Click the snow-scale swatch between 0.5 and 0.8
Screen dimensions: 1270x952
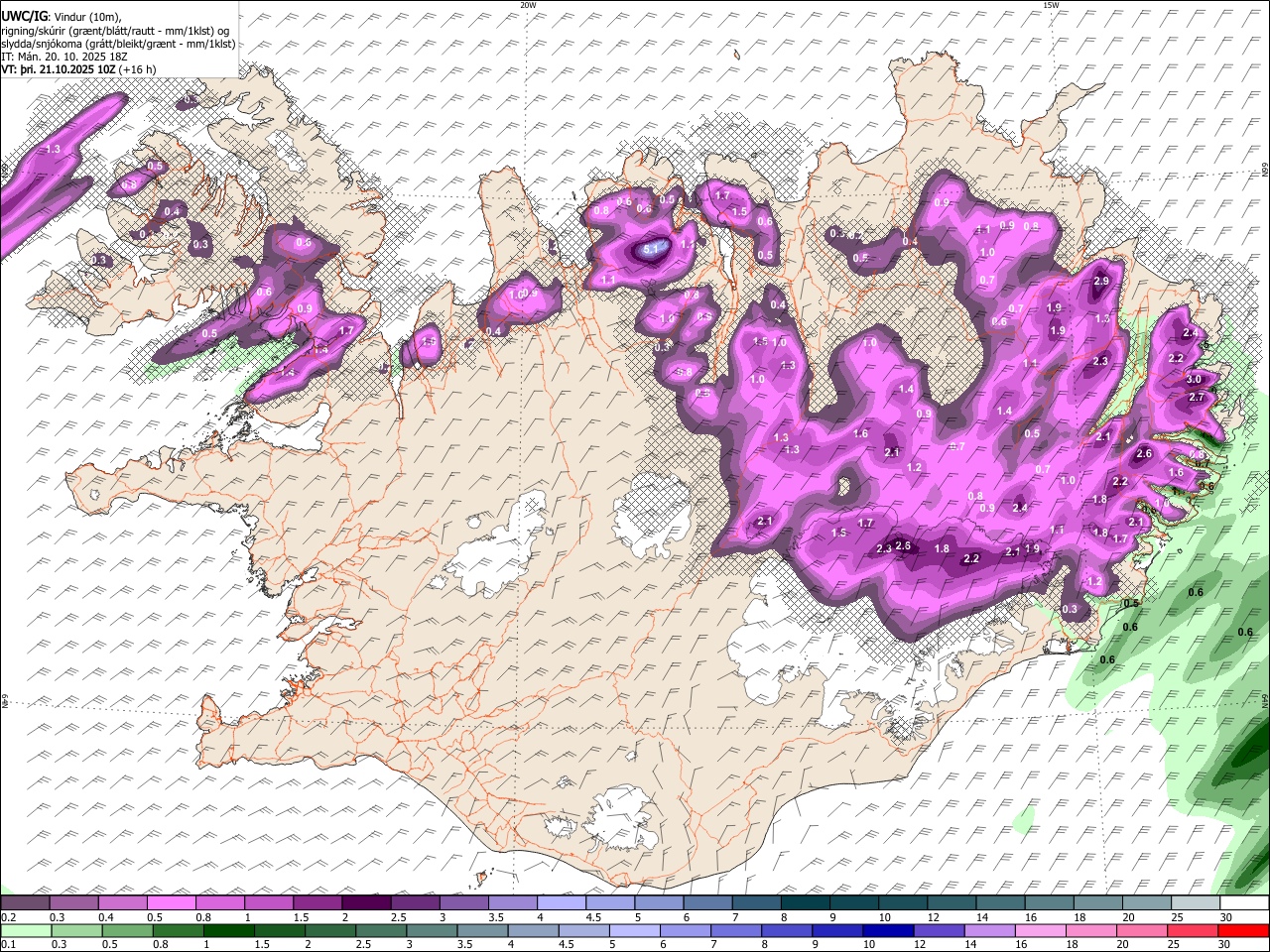coord(173,902)
